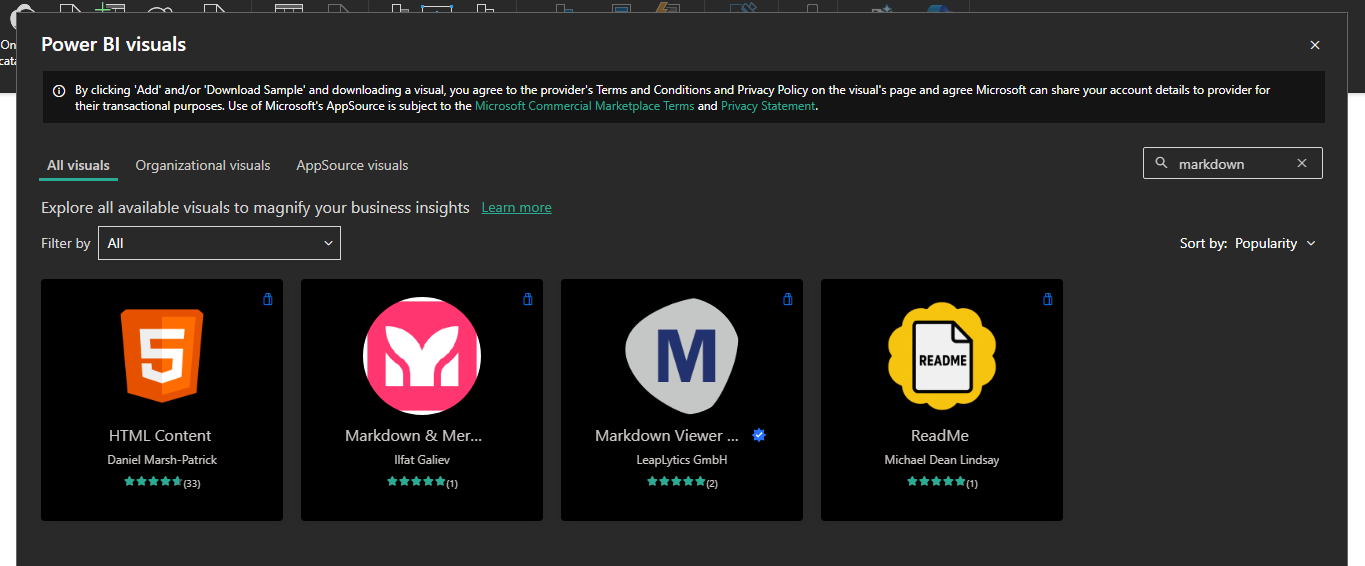Click publisher name LeapLytics GmbH
The image size is (1365, 566).
[682, 460]
